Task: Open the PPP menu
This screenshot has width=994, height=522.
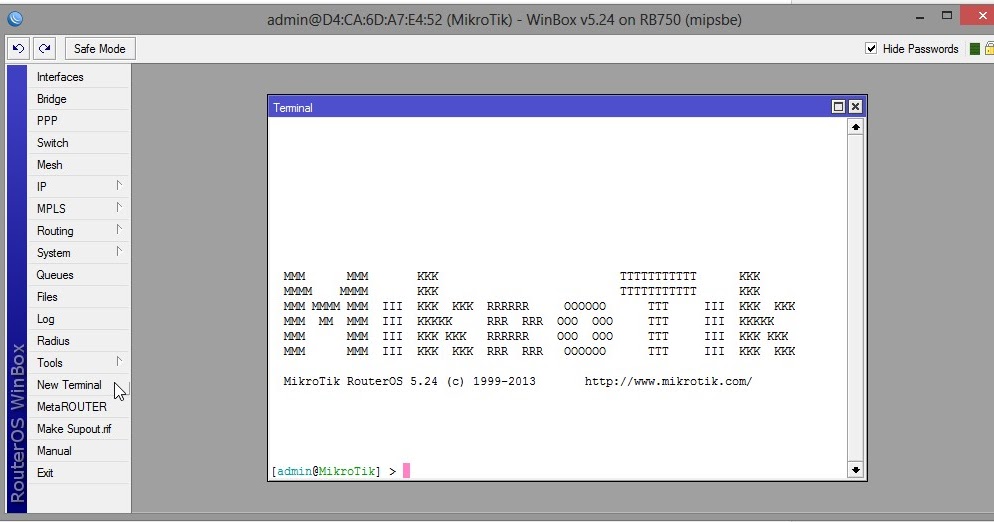Action: coord(79,121)
